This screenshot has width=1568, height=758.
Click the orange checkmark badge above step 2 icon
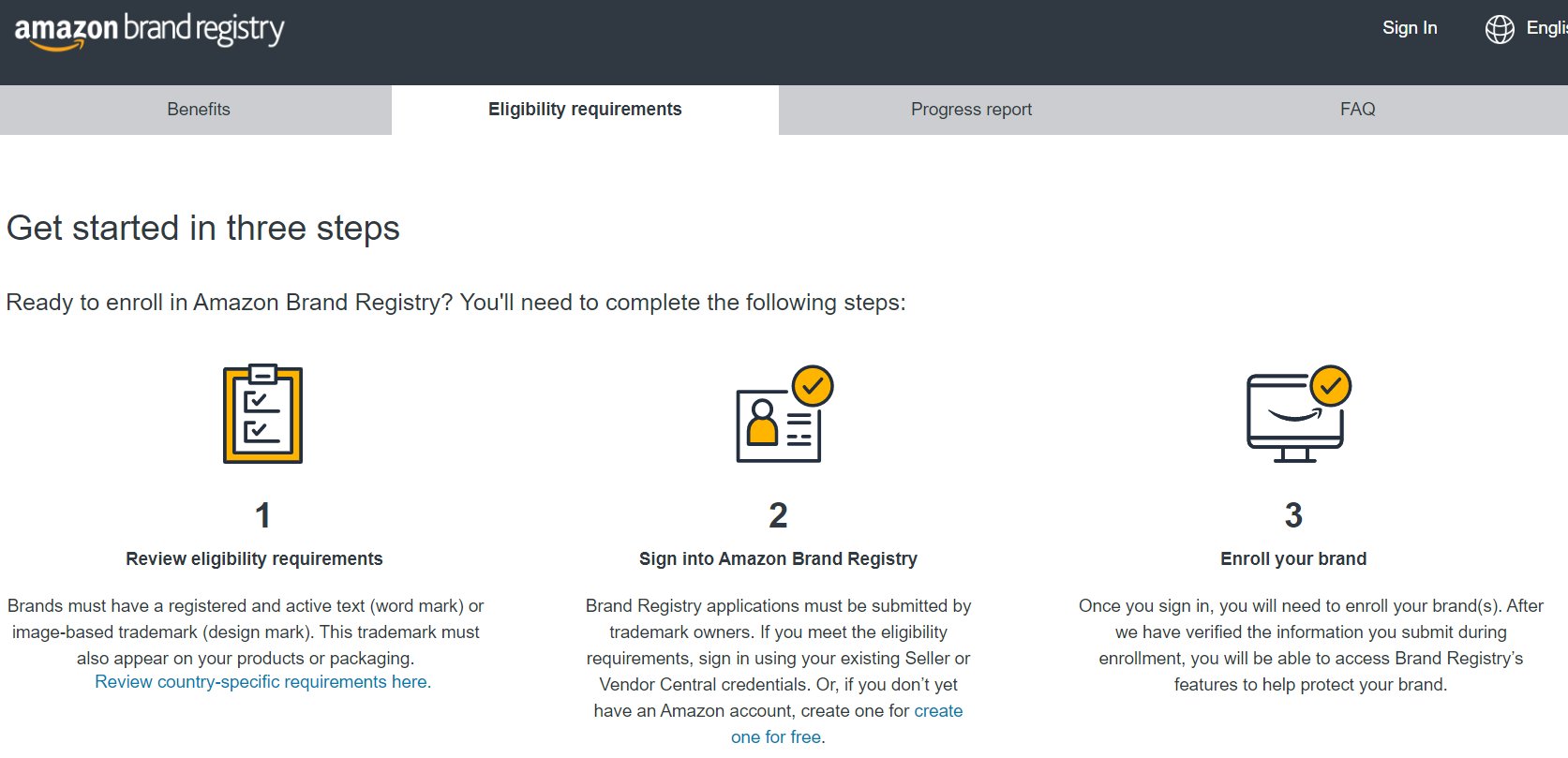tap(814, 384)
